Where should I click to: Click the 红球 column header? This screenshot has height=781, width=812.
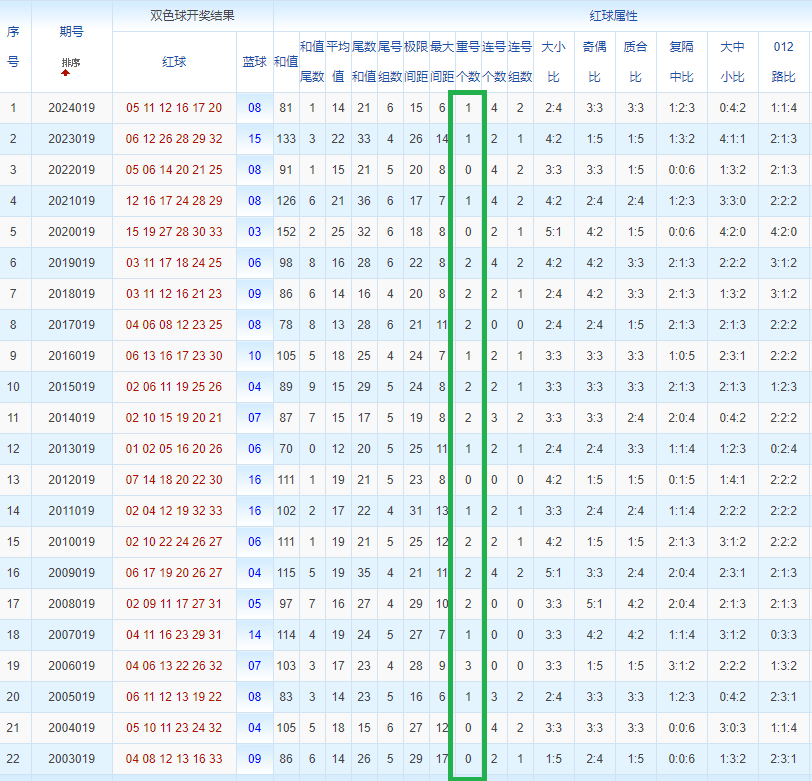coord(174,62)
